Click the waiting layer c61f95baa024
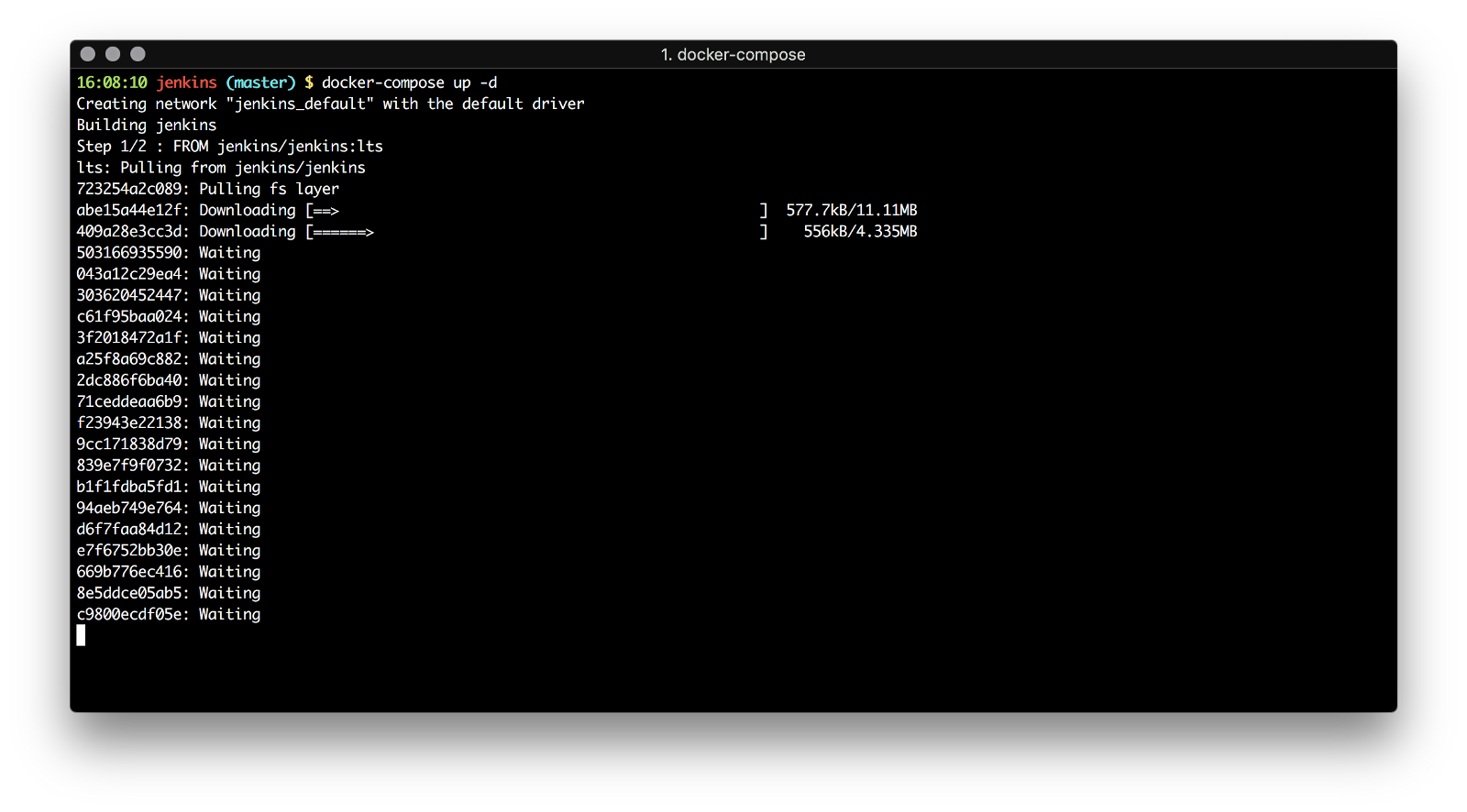Viewport: 1467px width, 812px height. [169, 316]
